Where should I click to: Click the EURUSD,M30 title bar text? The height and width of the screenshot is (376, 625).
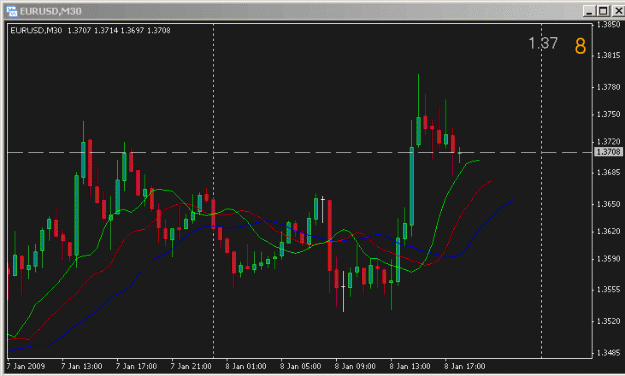51,11
